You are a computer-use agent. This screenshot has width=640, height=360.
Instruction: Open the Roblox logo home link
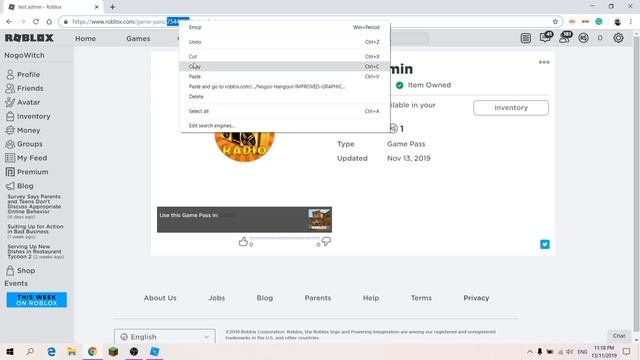point(29,38)
